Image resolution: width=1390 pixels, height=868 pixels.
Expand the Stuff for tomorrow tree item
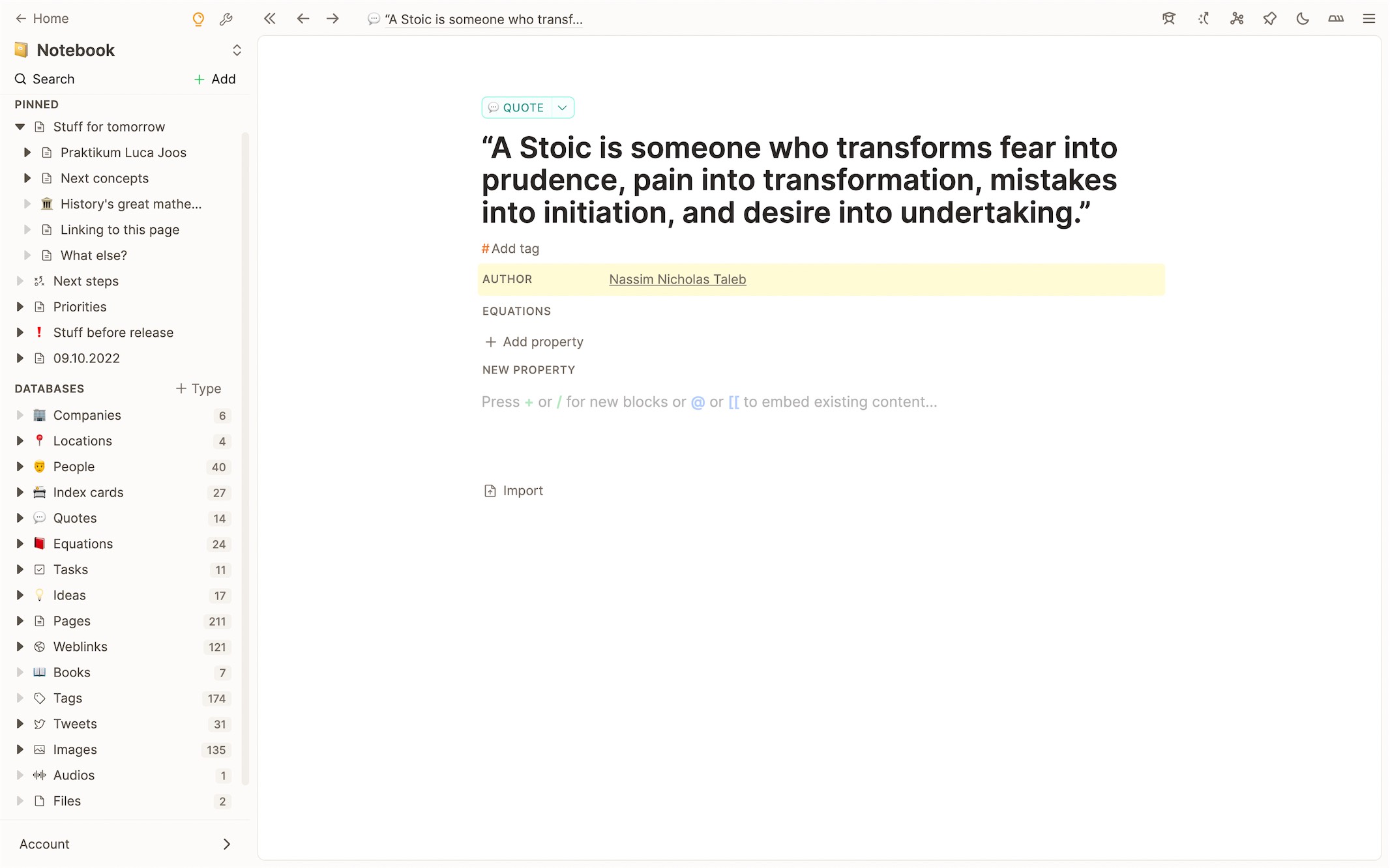click(20, 126)
